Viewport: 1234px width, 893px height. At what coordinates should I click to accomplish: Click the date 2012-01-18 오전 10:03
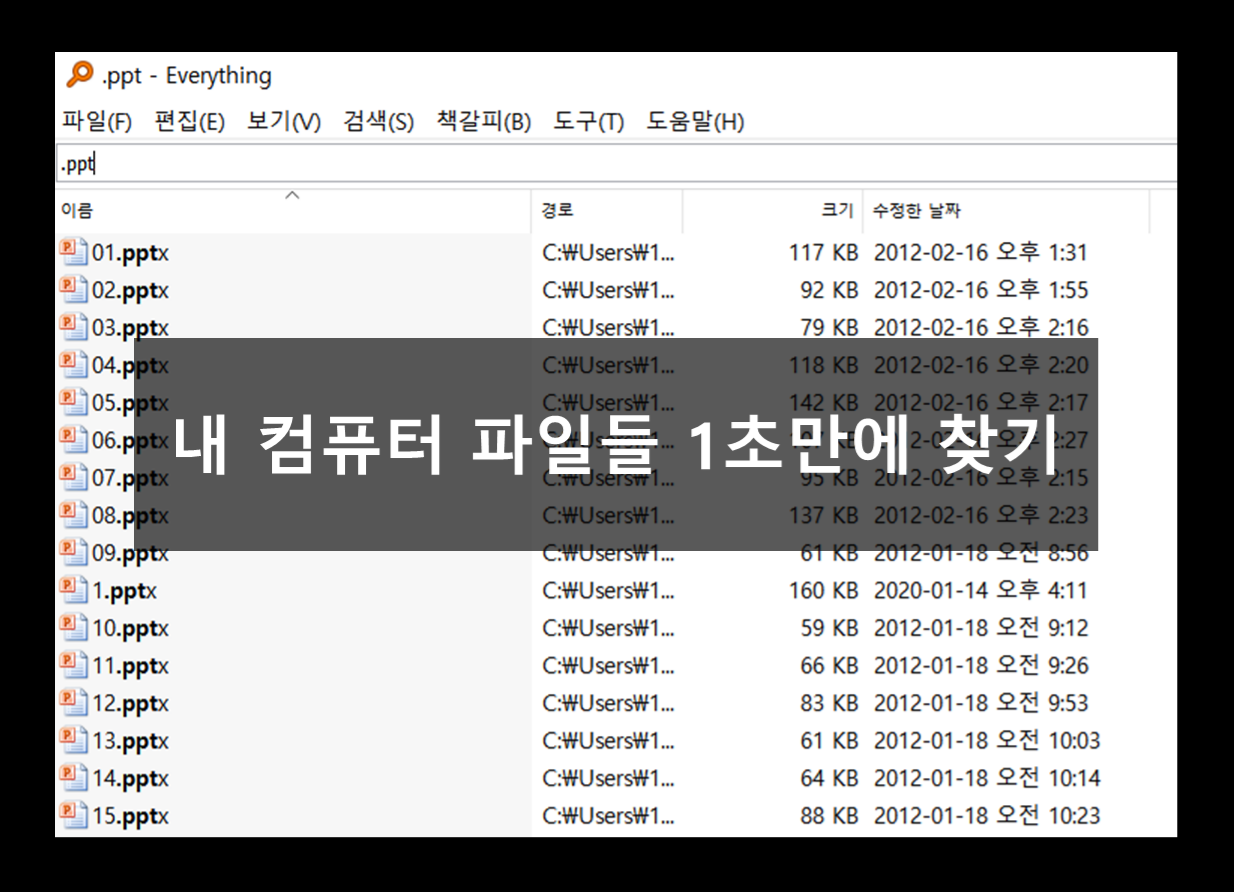[986, 741]
